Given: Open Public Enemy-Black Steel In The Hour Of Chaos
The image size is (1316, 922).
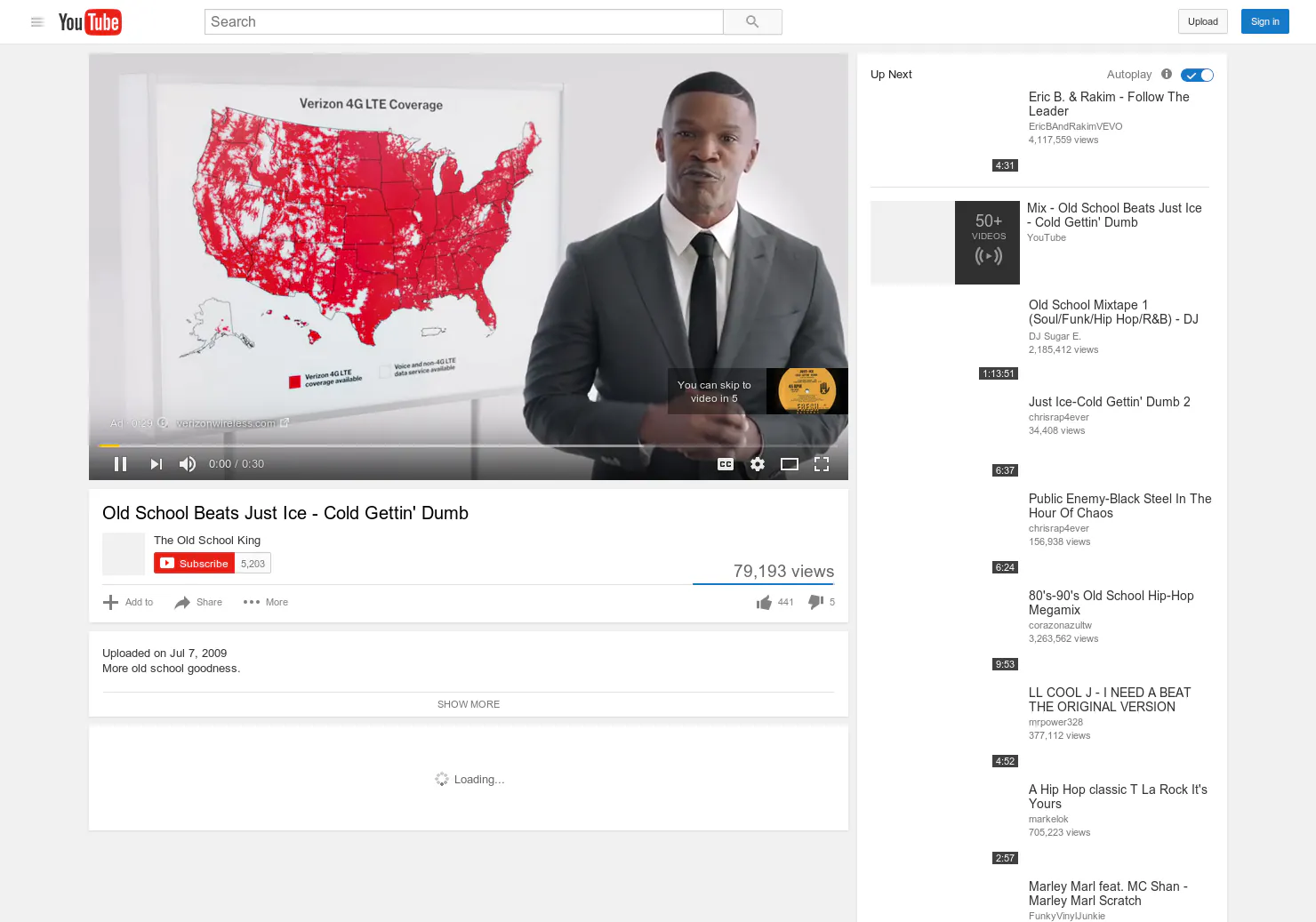Looking at the screenshot, I should click(1120, 506).
